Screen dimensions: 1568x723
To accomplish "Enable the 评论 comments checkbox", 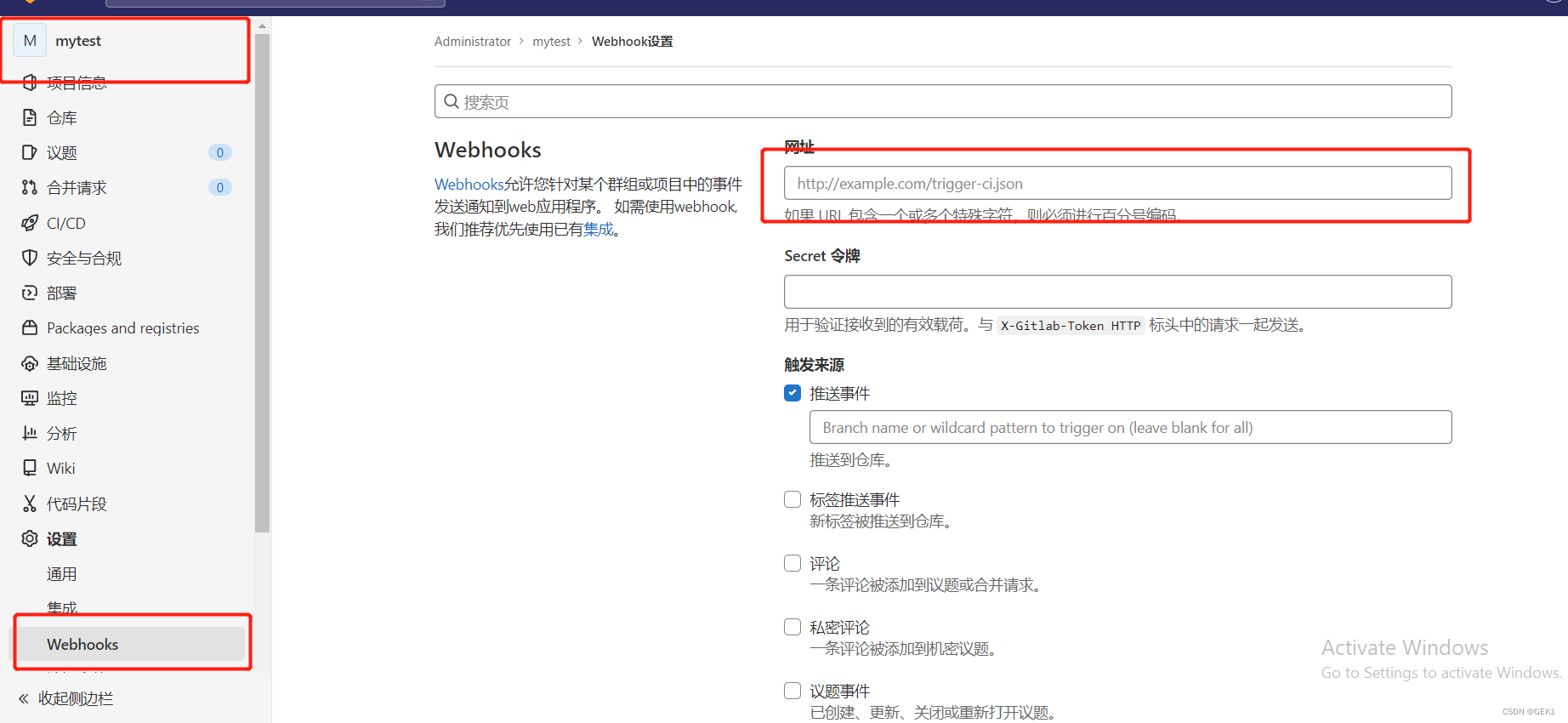I will click(793, 563).
